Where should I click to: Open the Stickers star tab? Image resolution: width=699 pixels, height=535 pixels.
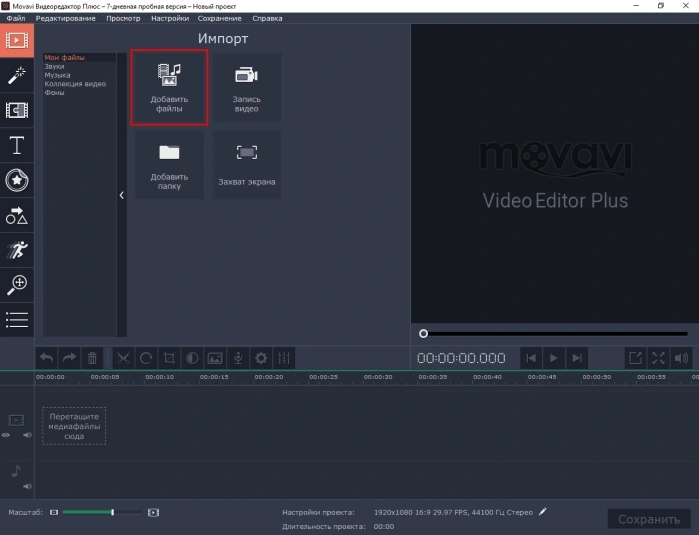tap(17, 180)
